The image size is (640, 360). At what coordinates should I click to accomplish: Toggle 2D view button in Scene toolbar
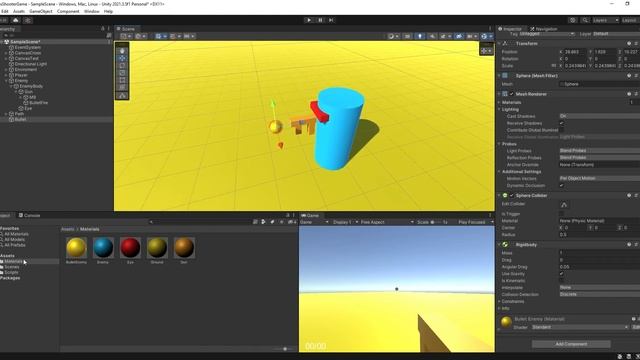[407, 36]
